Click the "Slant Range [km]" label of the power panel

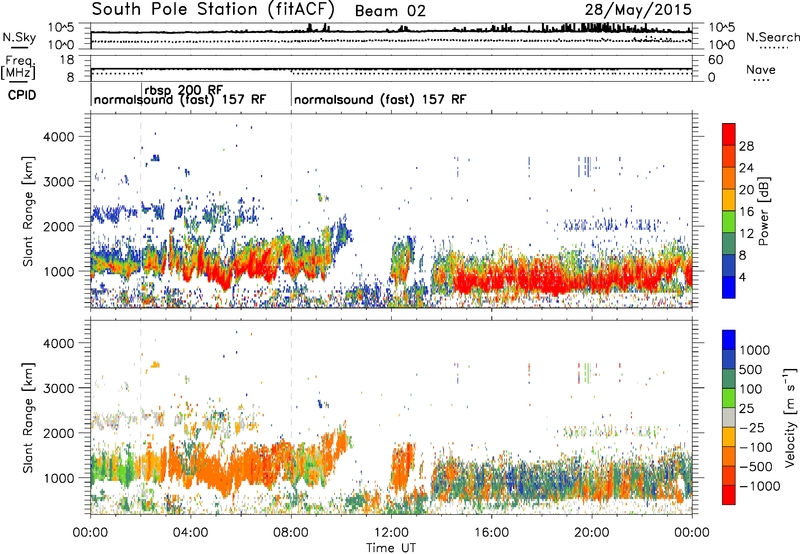pyautogui.click(x=28, y=211)
